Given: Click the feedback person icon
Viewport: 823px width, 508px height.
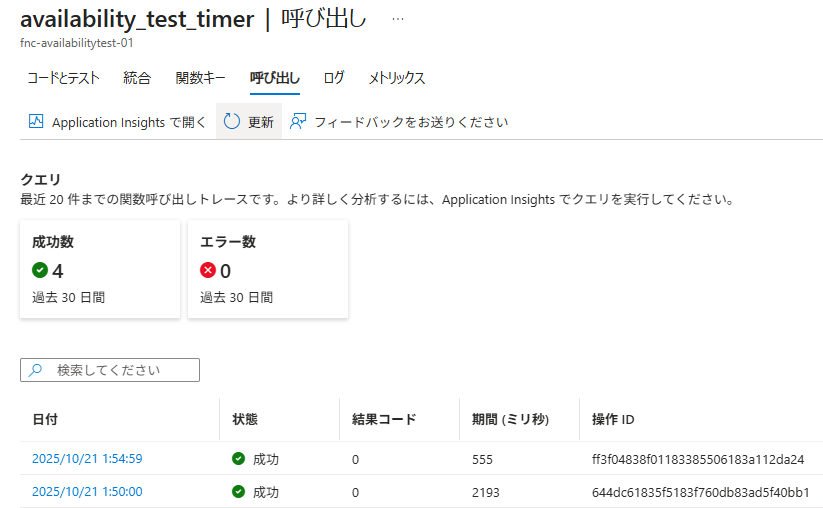Looking at the screenshot, I should point(298,121).
